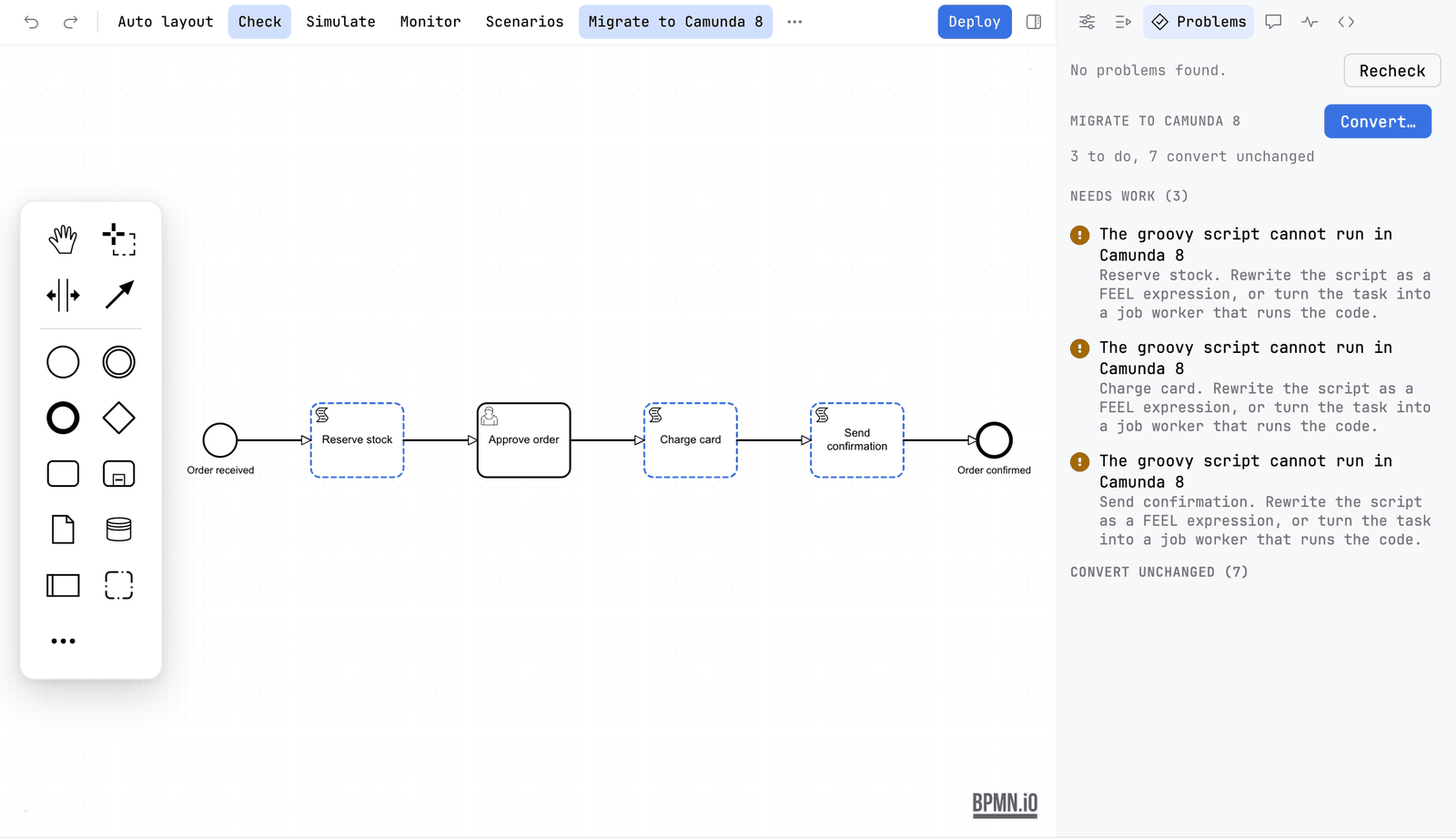Select the Approve order user task
This screenshot has height=838, width=1456.
(x=524, y=440)
